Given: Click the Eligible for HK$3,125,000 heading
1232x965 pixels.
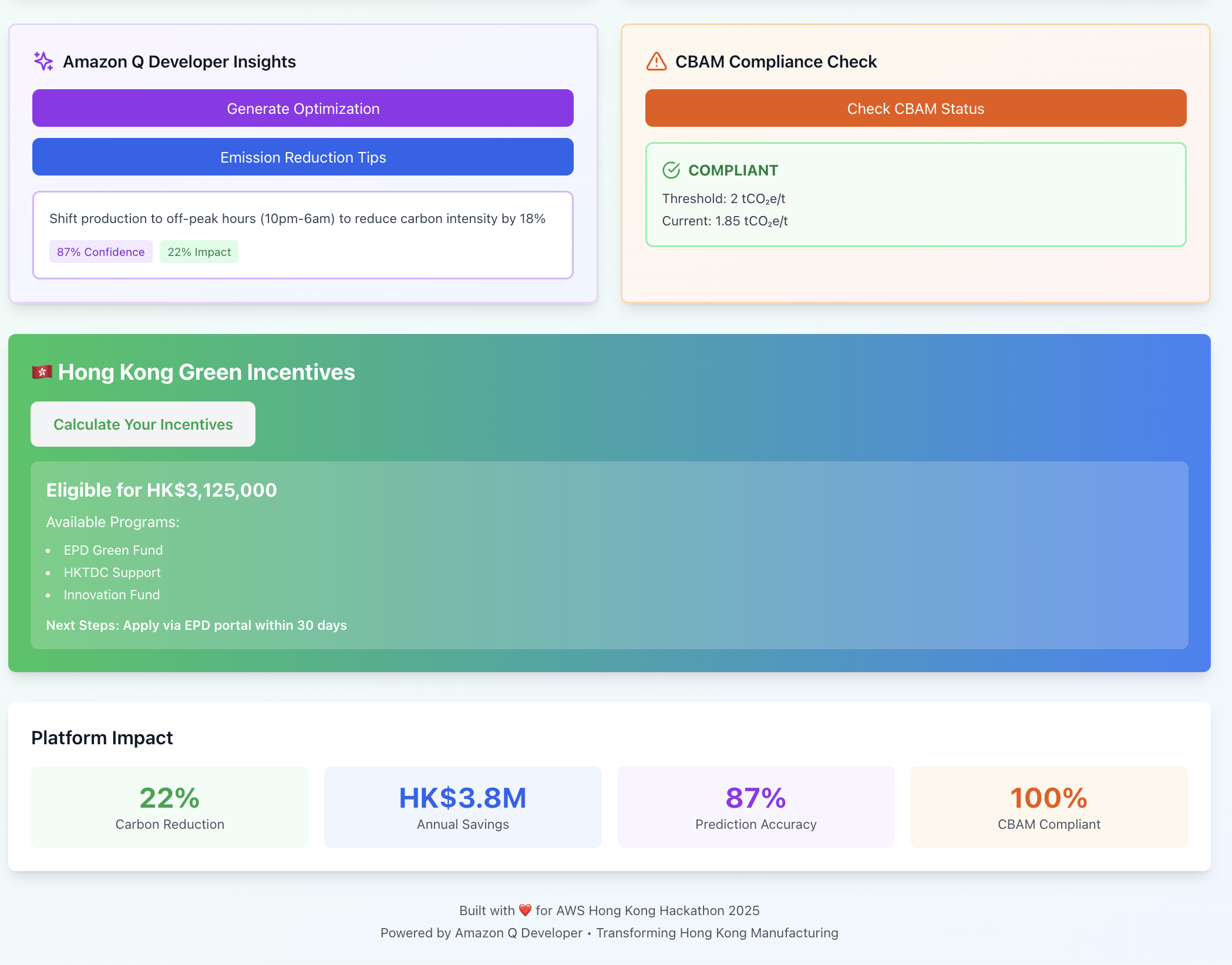Looking at the screenshot, I should pyautogui.click(x=161, y=490).
